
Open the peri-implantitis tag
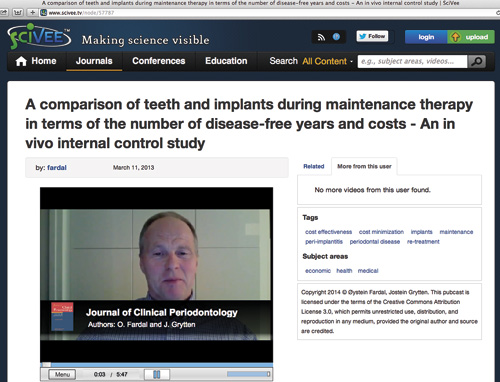coord(324,242)
